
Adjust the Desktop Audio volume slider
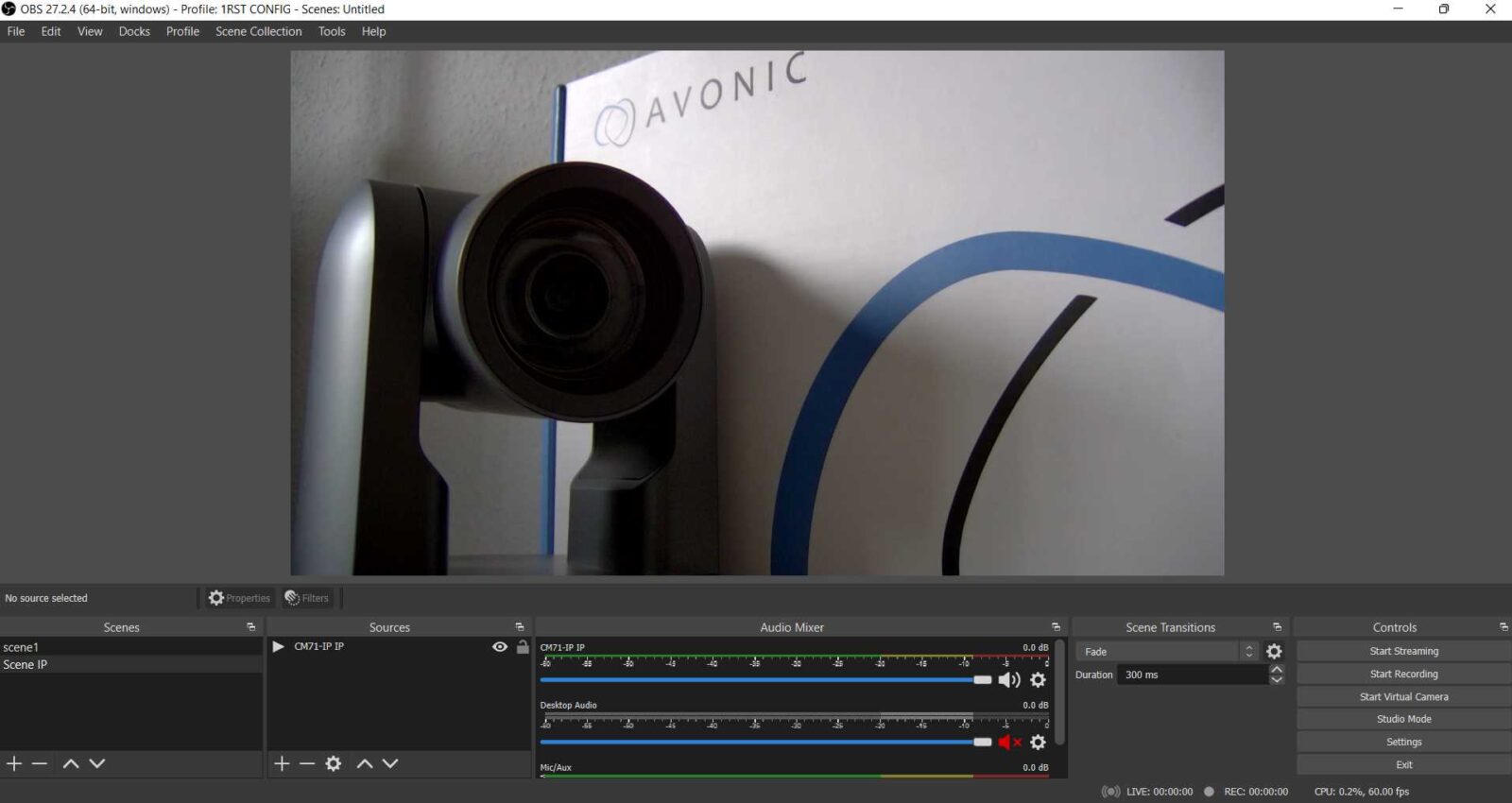click(765, 743)
